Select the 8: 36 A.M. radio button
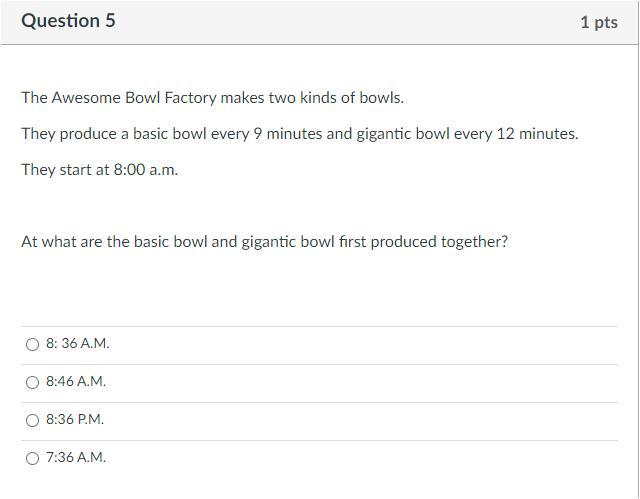The width and height of the screenshot is (640, 499). 33,344
